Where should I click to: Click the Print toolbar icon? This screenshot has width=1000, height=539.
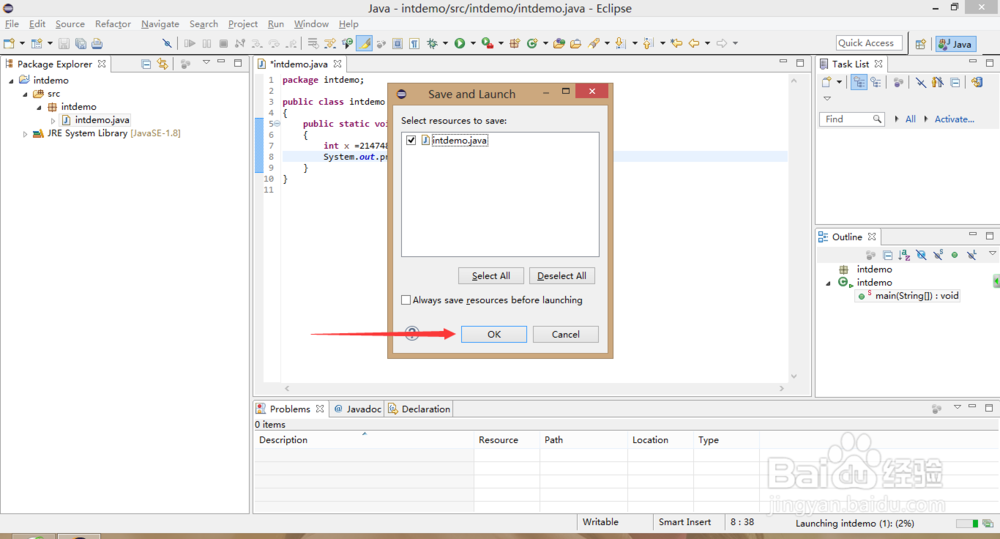pyautogui.click(x=97, y=43)
